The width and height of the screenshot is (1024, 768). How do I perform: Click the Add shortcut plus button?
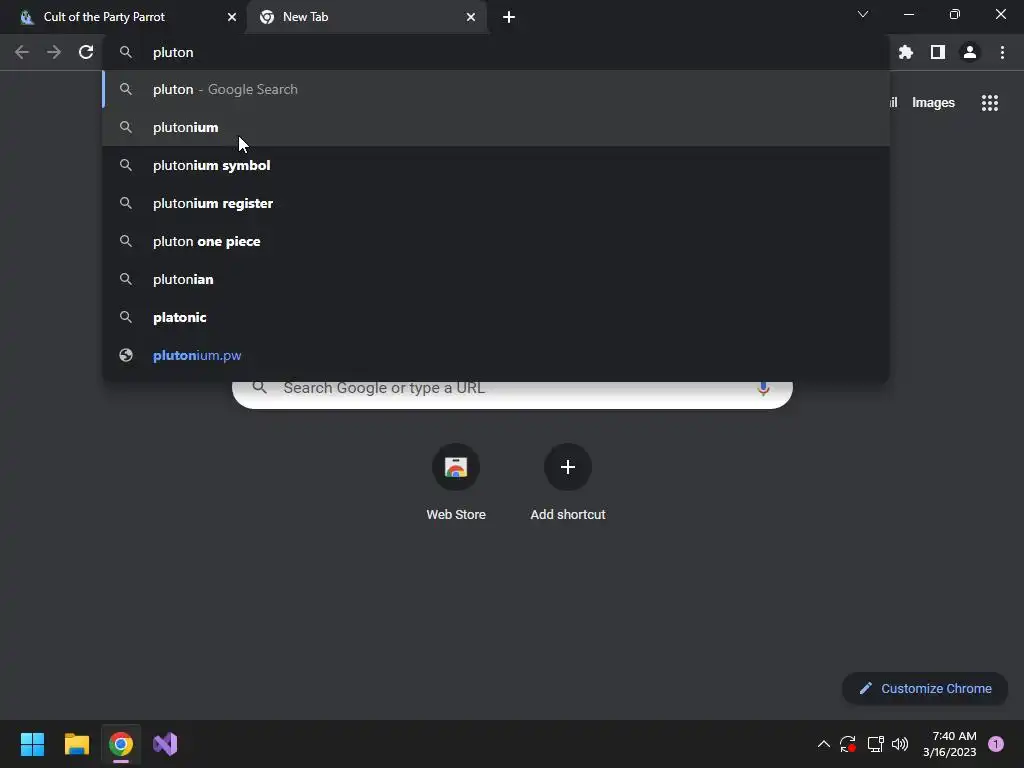[568, 467]
